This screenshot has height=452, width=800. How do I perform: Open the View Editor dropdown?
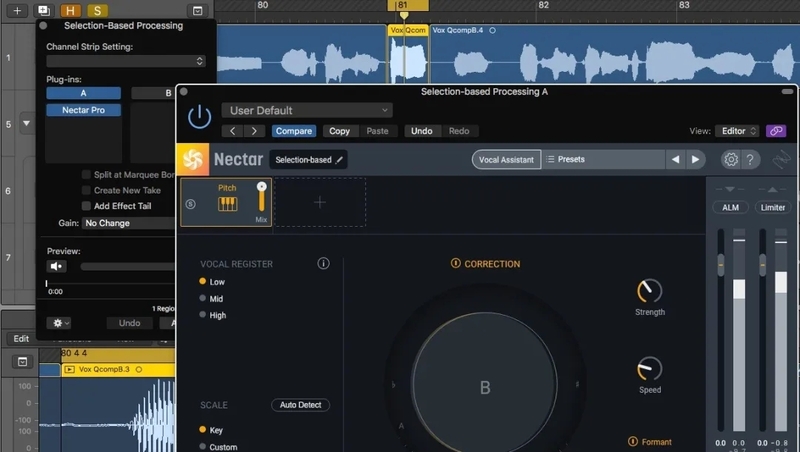coord(738,131)
